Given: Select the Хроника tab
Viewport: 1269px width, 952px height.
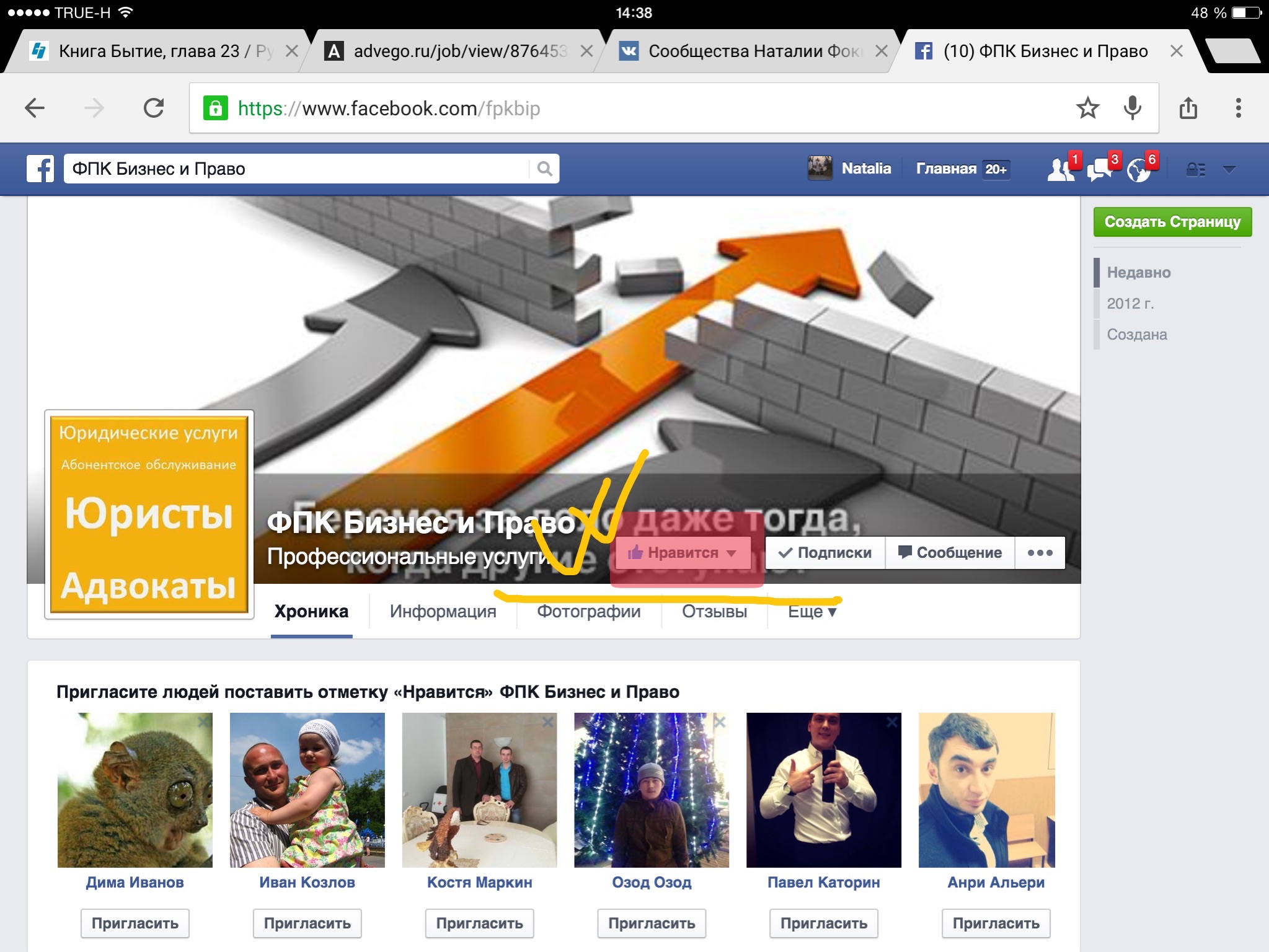Looking at the screenshot, I should point(311,612).
